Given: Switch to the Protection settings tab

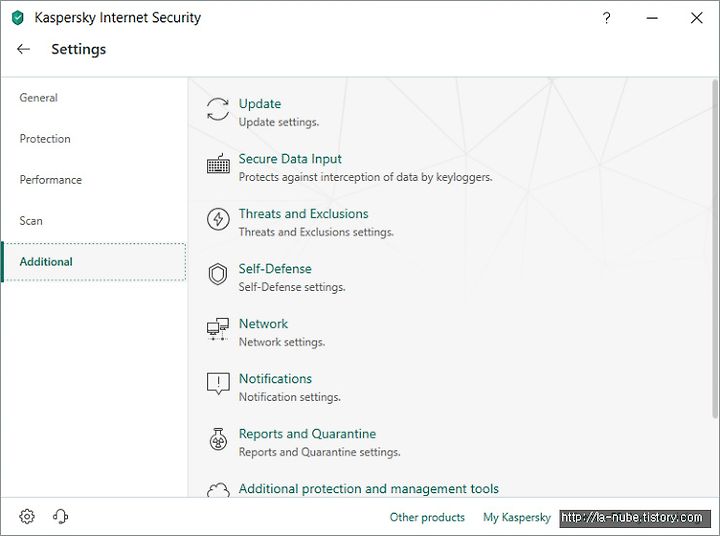Looking at the screenshot, I should click(x=45, y=139).
